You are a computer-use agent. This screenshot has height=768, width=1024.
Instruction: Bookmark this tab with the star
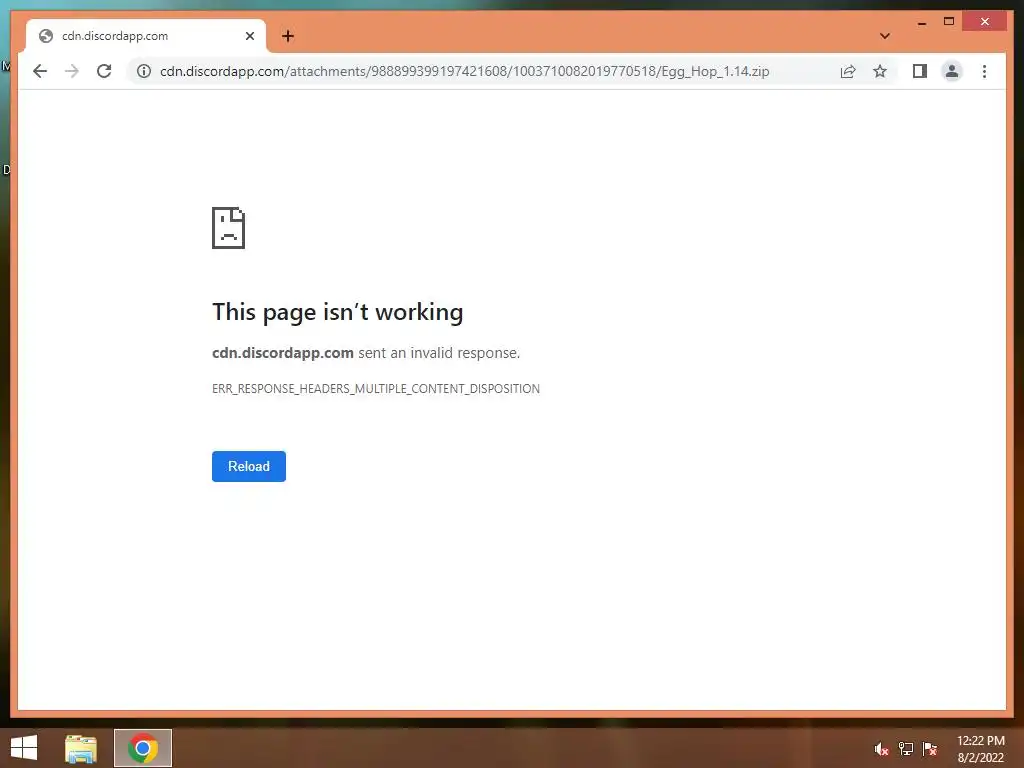[880, 71]
